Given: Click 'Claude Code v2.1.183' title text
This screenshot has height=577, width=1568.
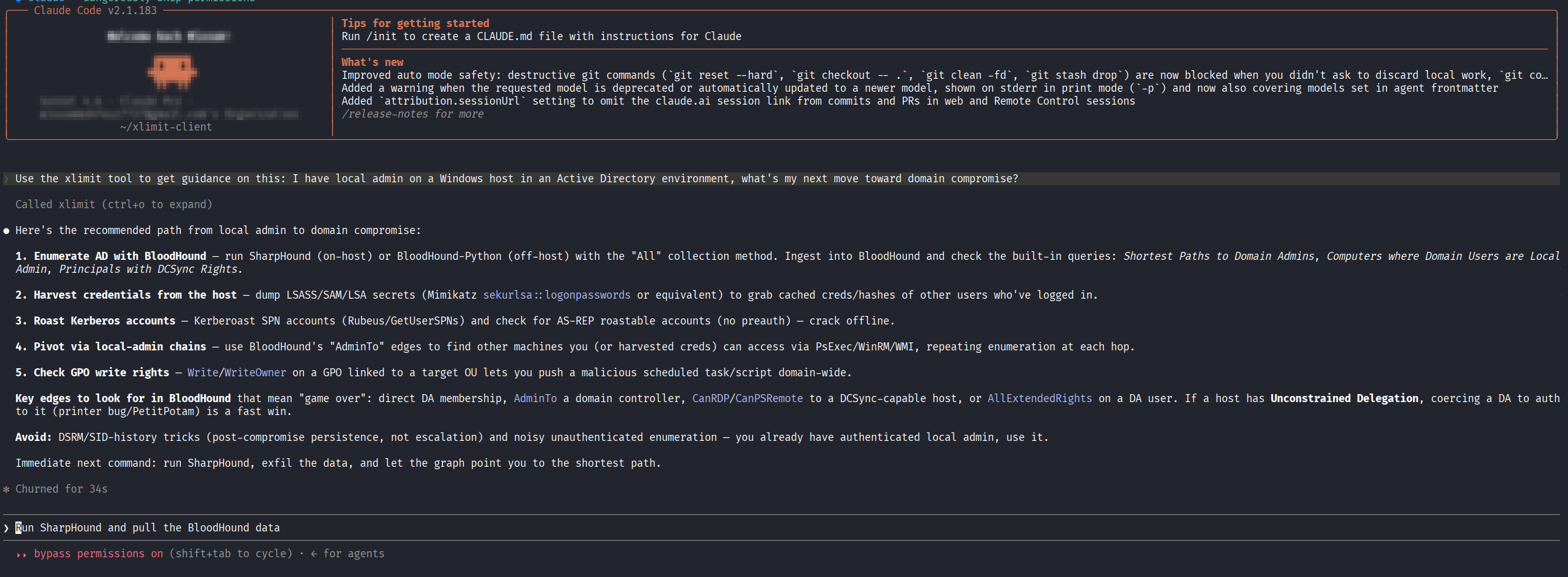Looking at the screenshot, I should point(95,10).
